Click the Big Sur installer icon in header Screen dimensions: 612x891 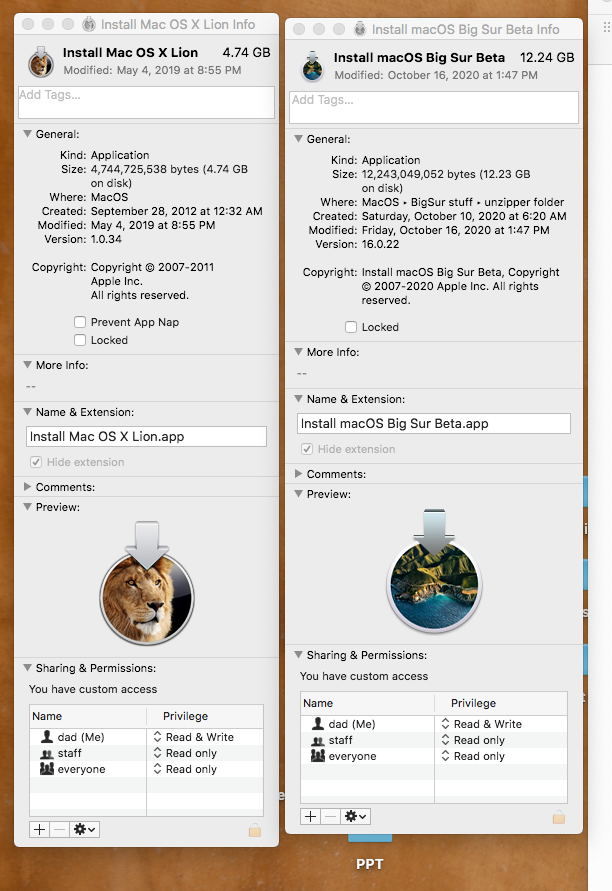point(313,66)
